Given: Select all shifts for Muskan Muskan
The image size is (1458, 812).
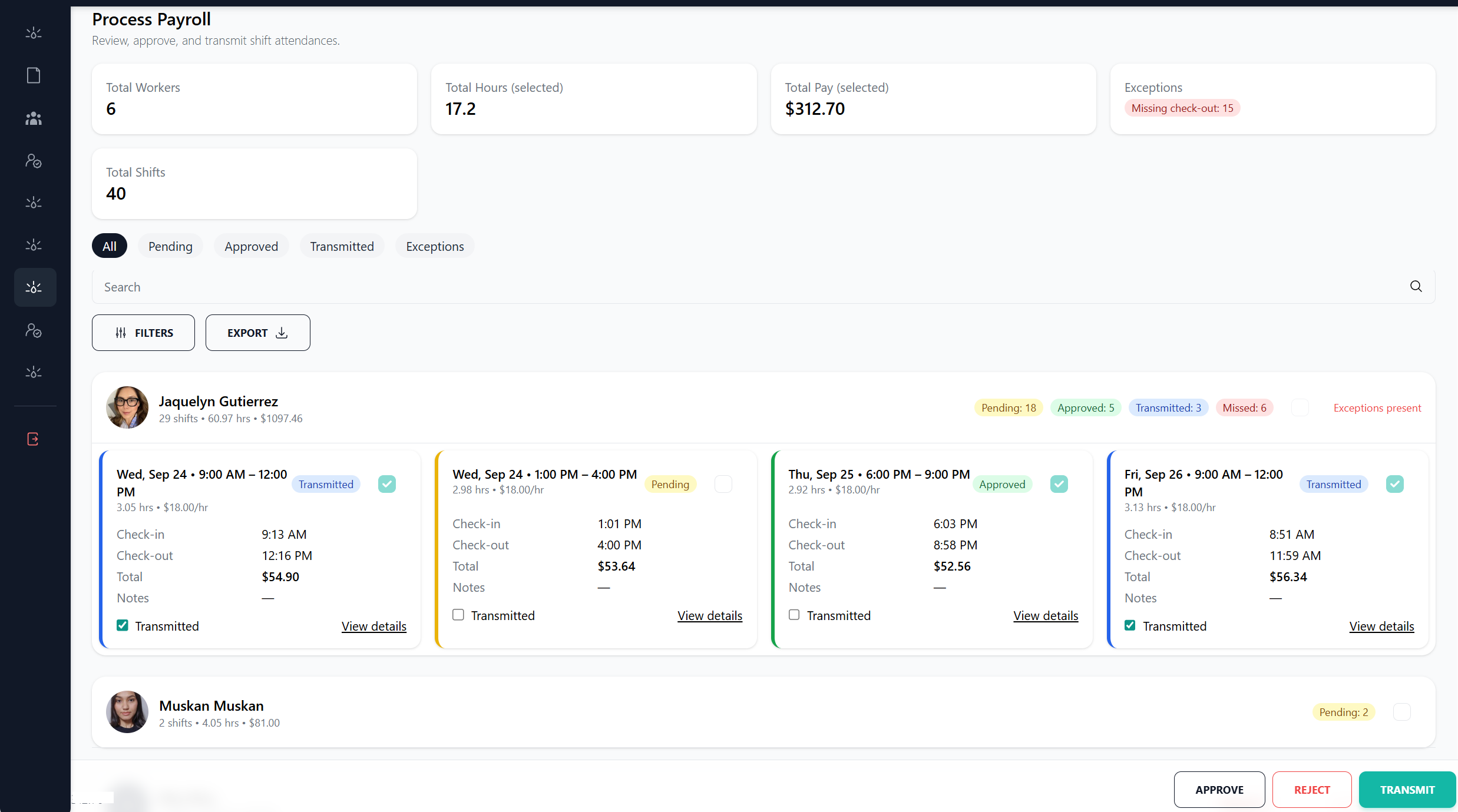Looking at the screenshot, I should [1401, 712].
